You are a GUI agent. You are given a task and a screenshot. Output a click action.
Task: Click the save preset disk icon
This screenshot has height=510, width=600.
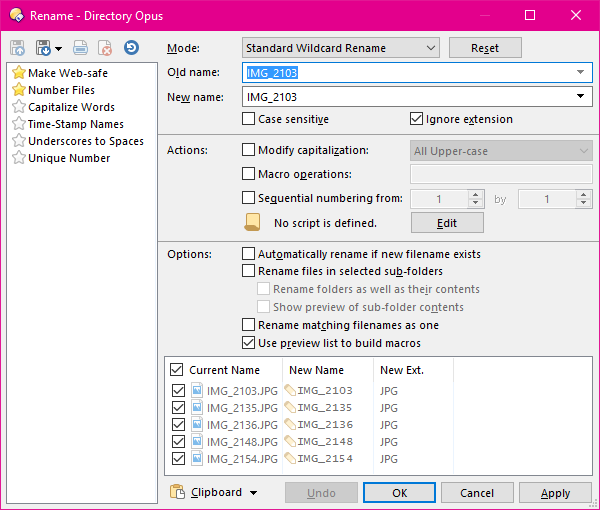point(42,48)
